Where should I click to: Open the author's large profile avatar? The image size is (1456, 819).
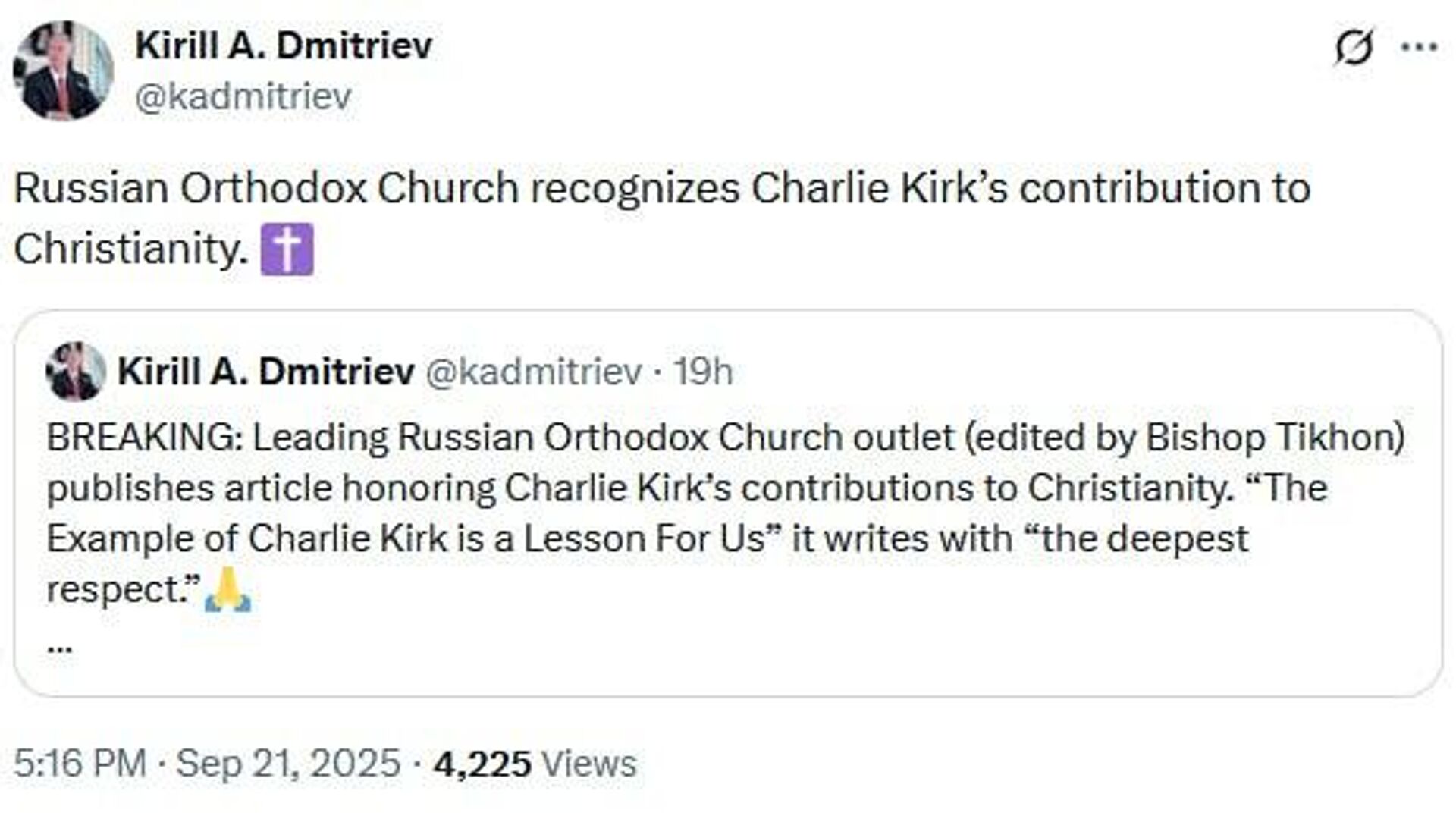click(64, 71)
